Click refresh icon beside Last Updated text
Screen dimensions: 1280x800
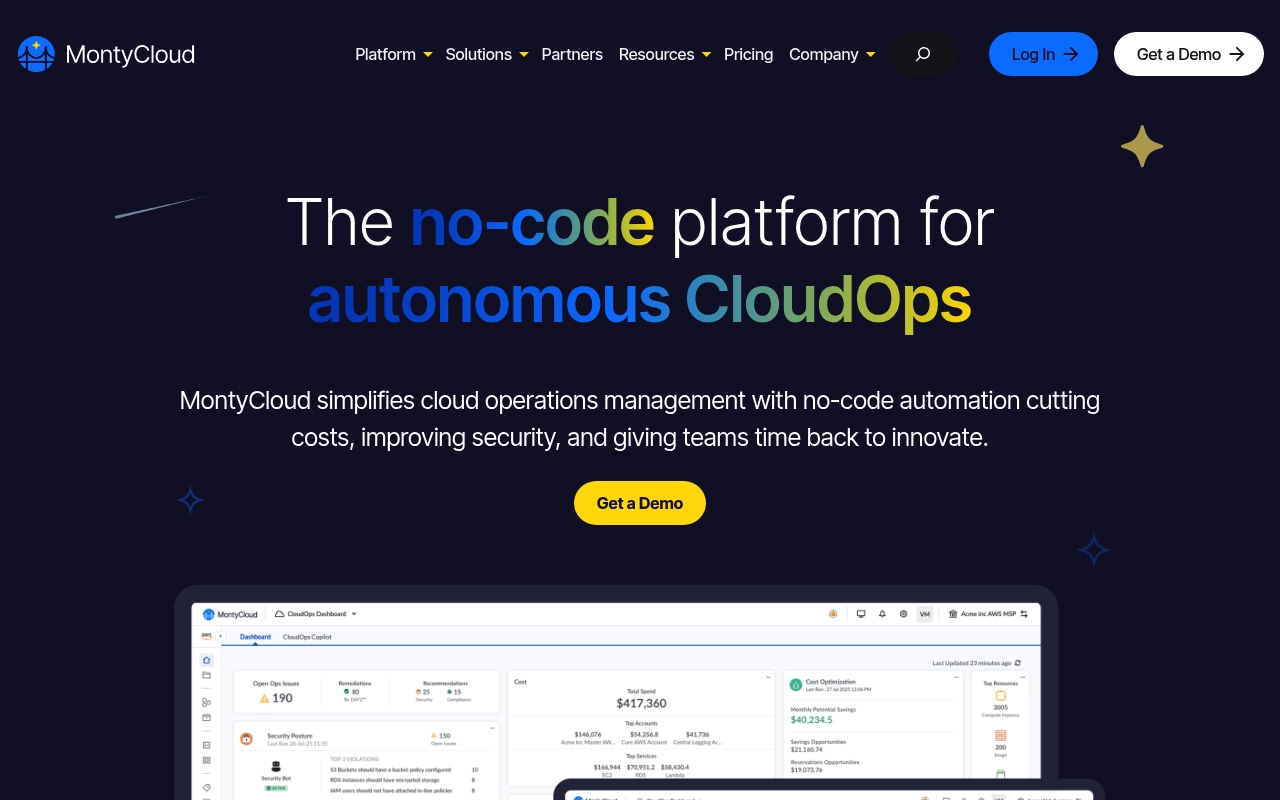[x=1018, y=663]
